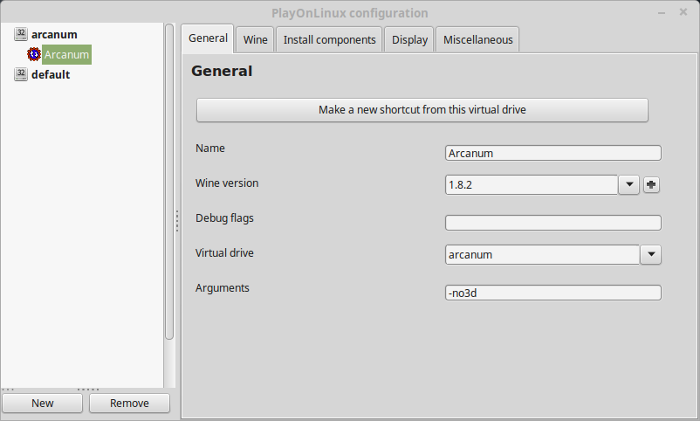The height and width of the screenshot is (421, 700).
Task: Select the Arcanum shortcut tree item
Action: [x=67, y=54]
